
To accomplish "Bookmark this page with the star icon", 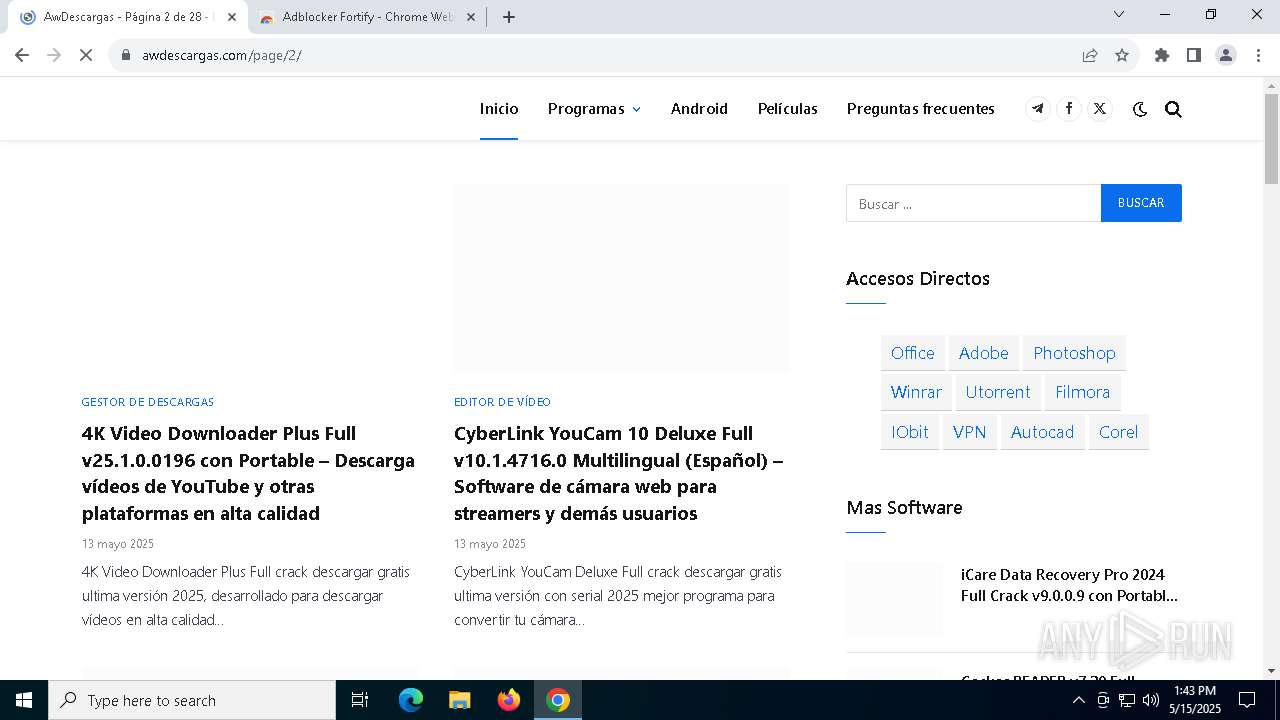I will (1122, 55).
